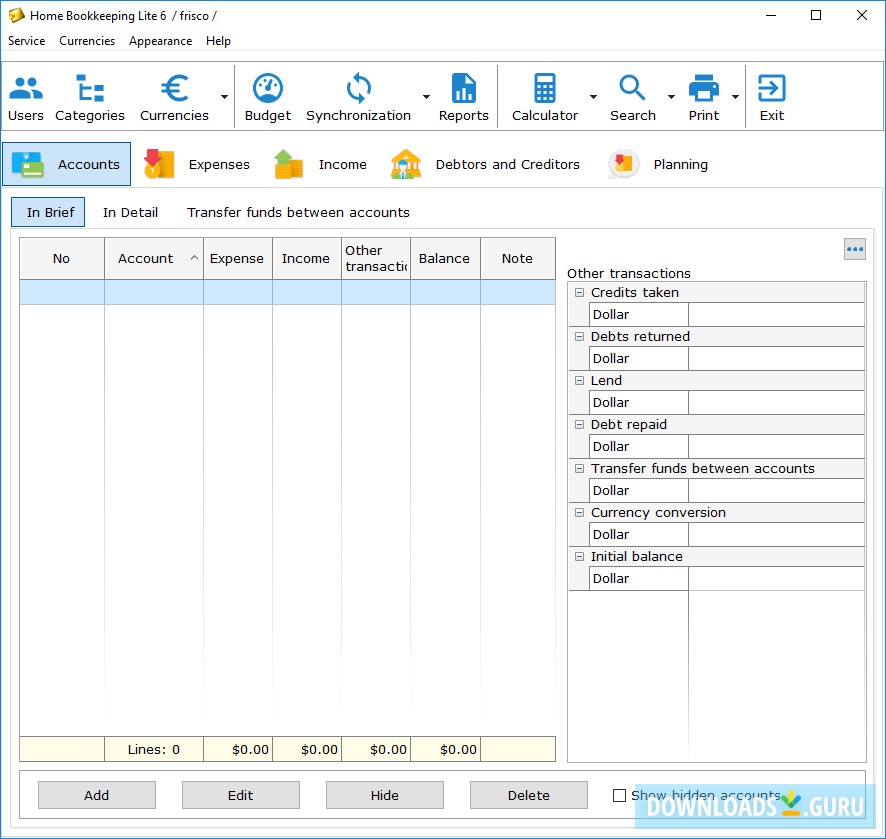886x839 pixels.
Task: Click the Delete button
Action: coord(528,795)
